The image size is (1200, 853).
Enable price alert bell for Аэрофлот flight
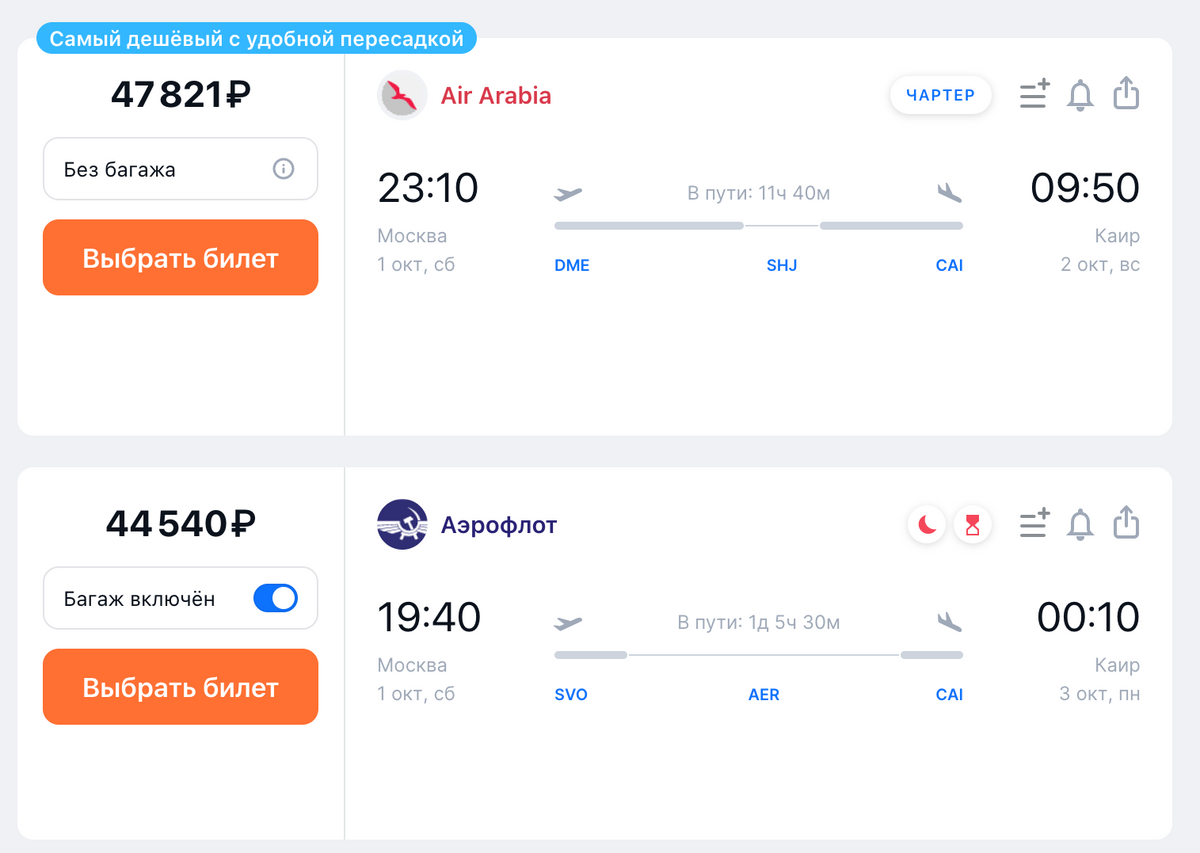[x=1080, y=524]
